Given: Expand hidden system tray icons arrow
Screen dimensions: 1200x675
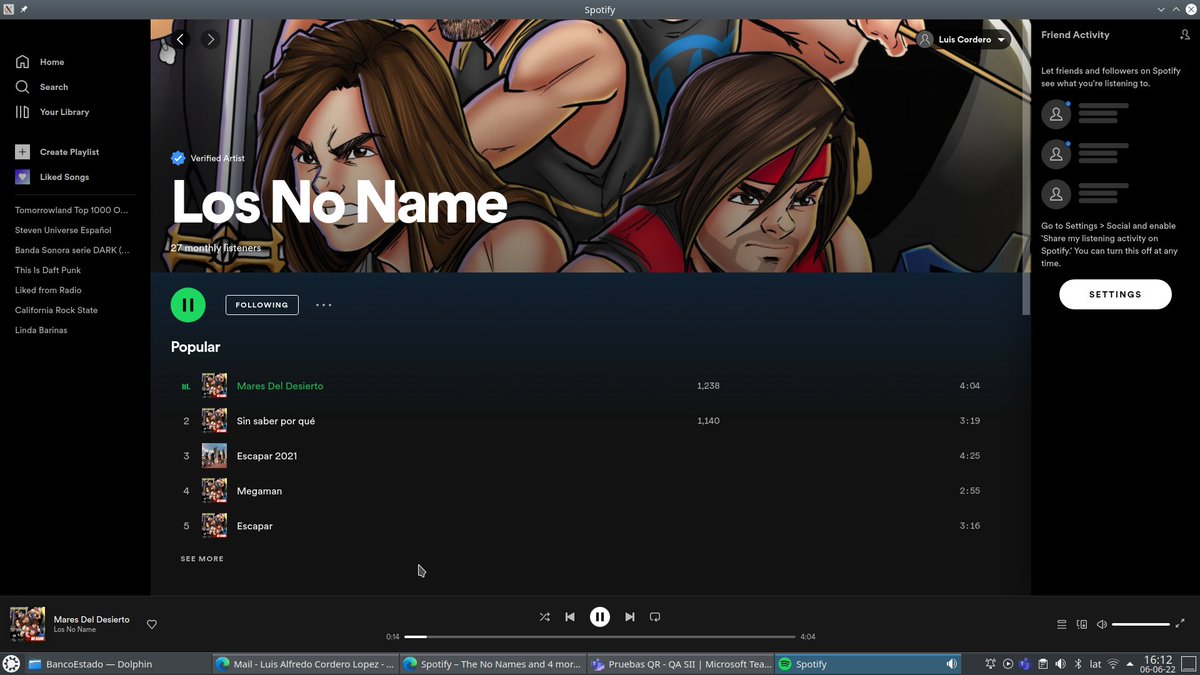Looking at the screenshot, I should click(x=1131, y=664).
